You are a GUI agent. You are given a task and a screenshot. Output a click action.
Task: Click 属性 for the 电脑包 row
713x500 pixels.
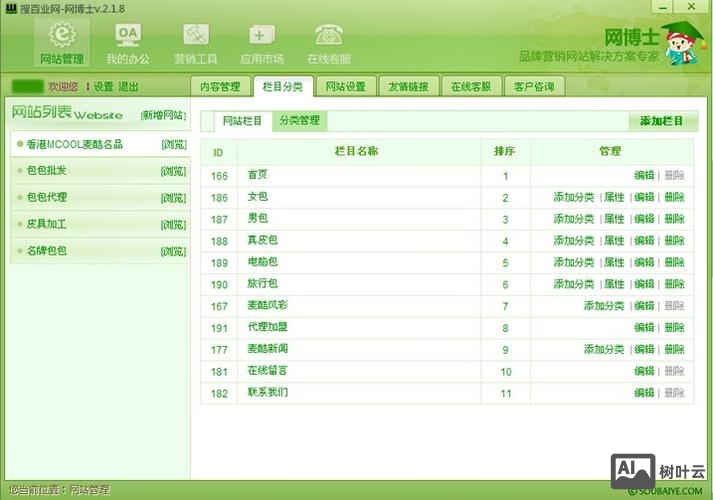[614, 263]
